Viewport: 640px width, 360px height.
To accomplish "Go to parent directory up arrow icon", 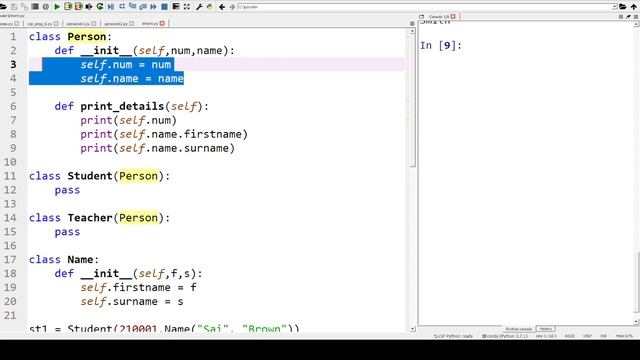I will [633, 7].
